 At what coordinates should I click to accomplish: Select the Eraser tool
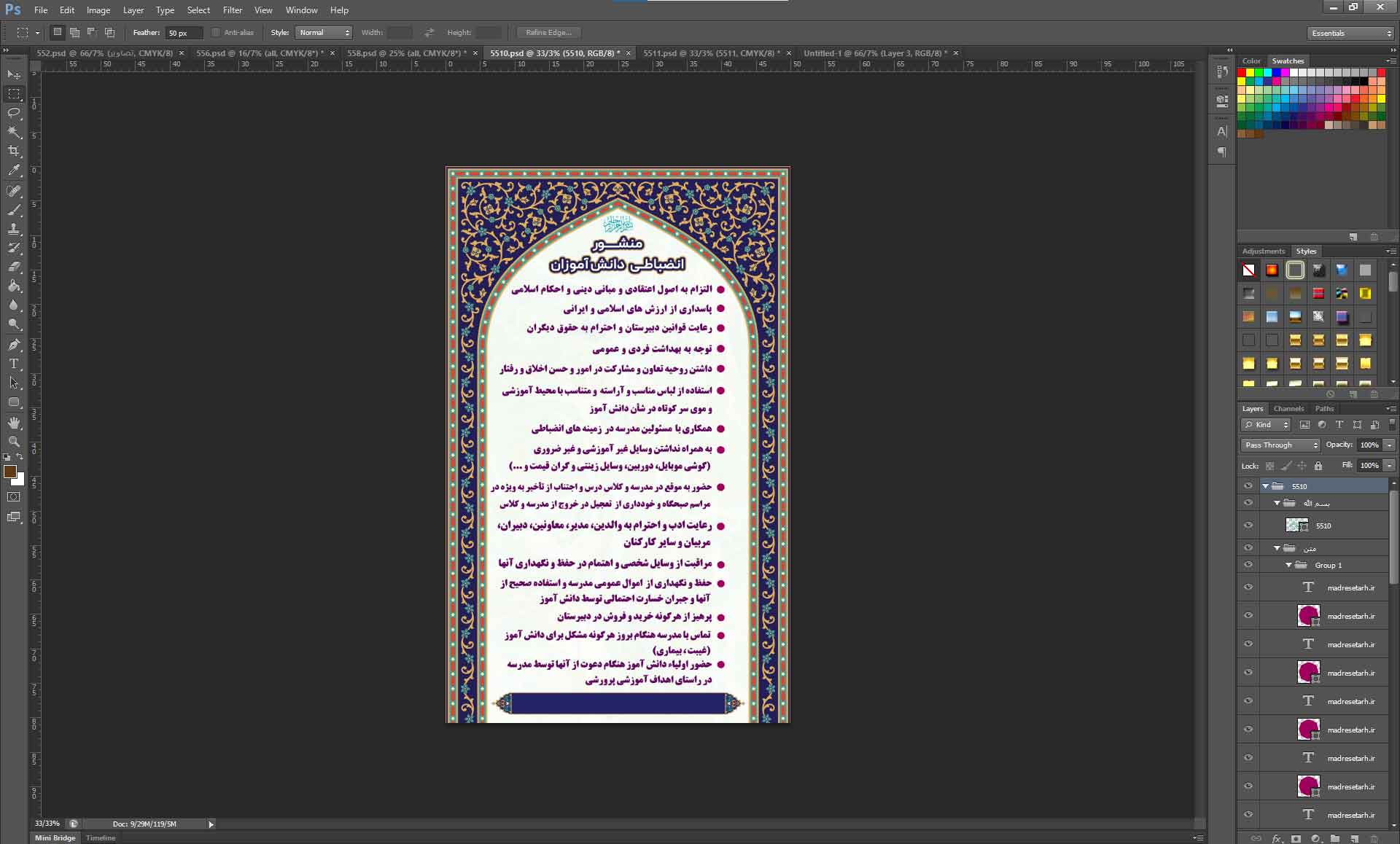[14, 267]
